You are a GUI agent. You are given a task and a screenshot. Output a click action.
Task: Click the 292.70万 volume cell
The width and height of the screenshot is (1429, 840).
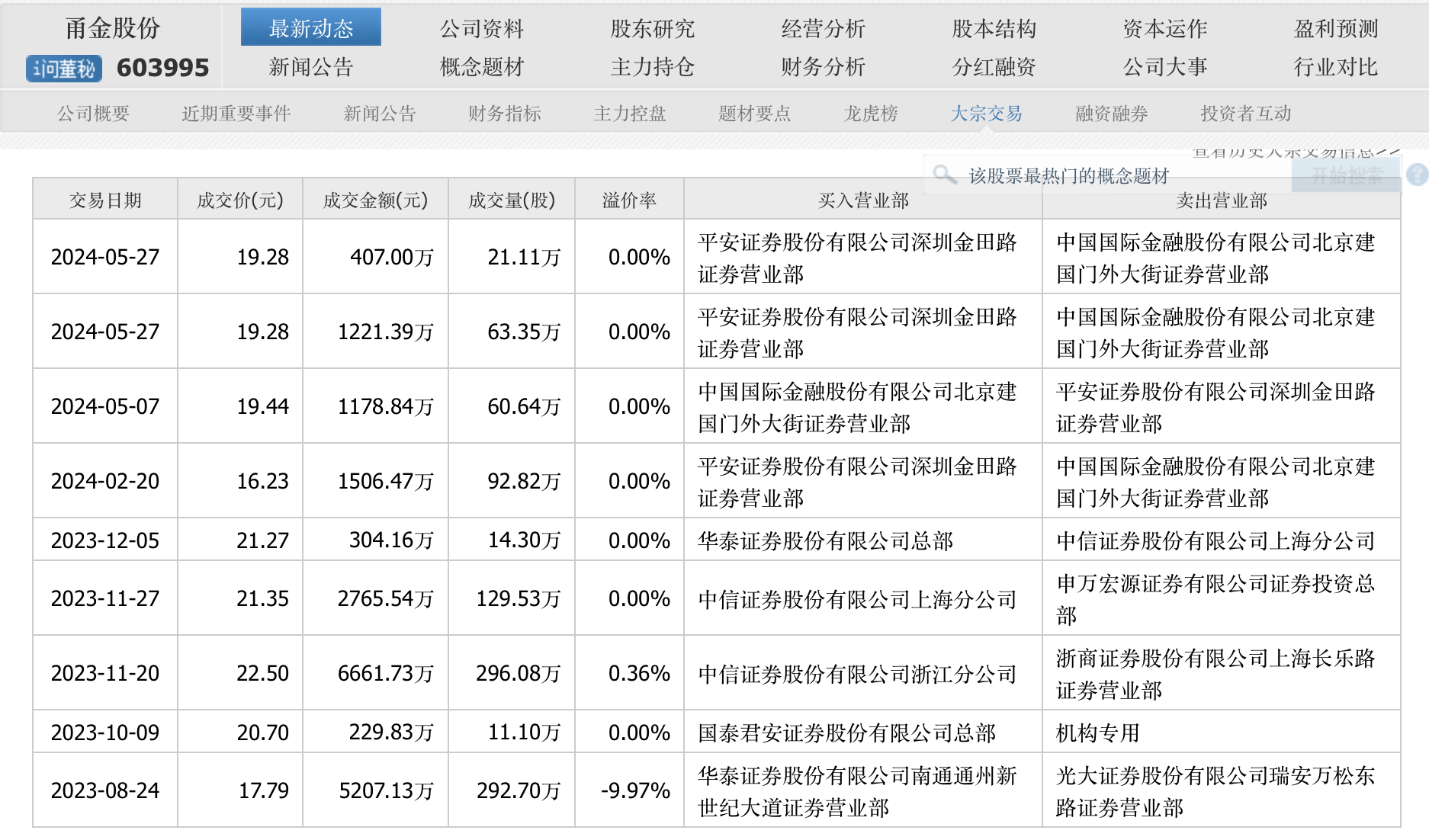512,790
